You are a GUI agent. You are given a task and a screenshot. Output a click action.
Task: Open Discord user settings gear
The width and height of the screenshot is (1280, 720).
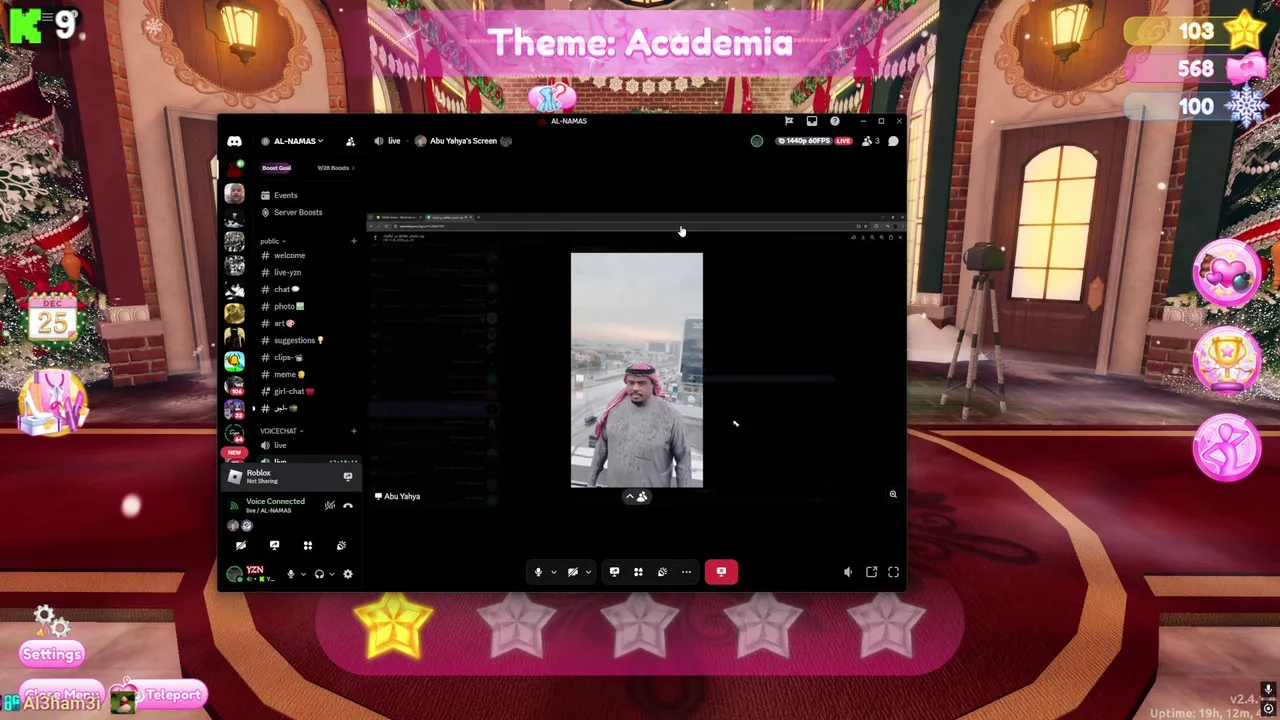pos(348,574)
